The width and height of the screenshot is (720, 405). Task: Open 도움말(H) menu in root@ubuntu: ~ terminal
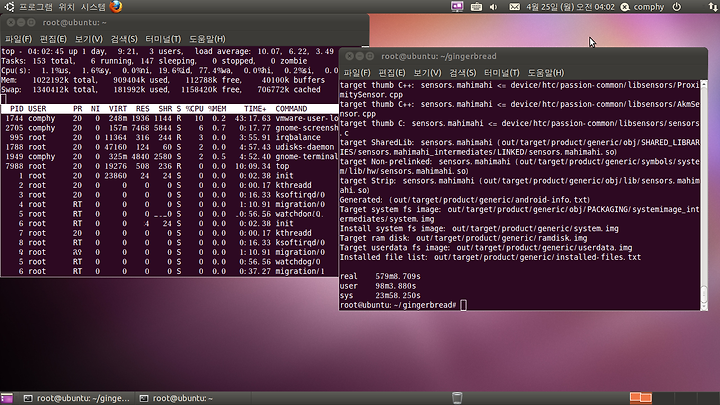click(x=207, y=39)
